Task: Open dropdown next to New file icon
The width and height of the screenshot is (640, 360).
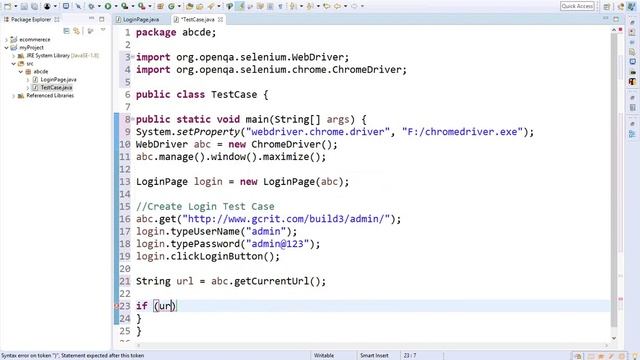Action: tap(16, 6)
